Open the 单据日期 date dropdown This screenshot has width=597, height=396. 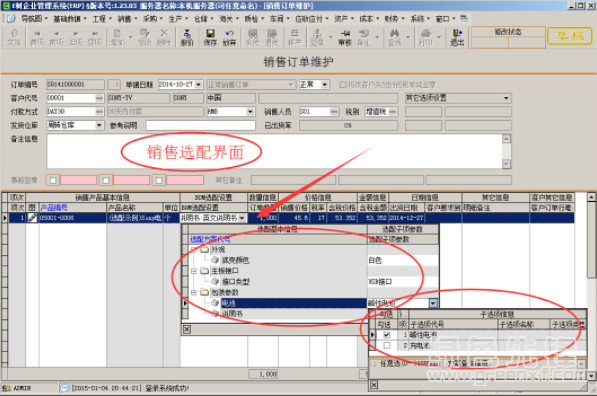click(x=199, y=85)
